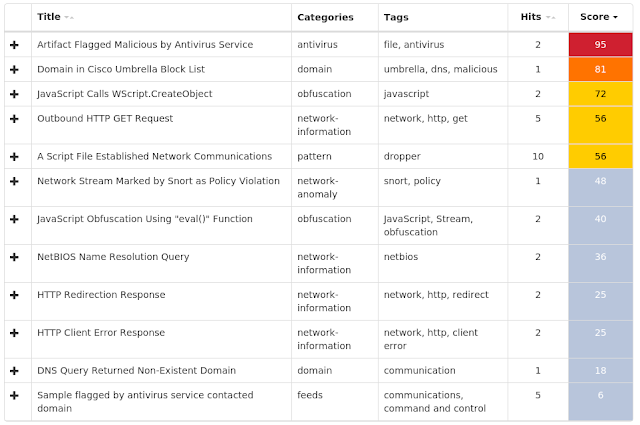
Task: Click plus icon beside JavaScript Calls WScript.CreateObject
Action: (x=14, y=94)
